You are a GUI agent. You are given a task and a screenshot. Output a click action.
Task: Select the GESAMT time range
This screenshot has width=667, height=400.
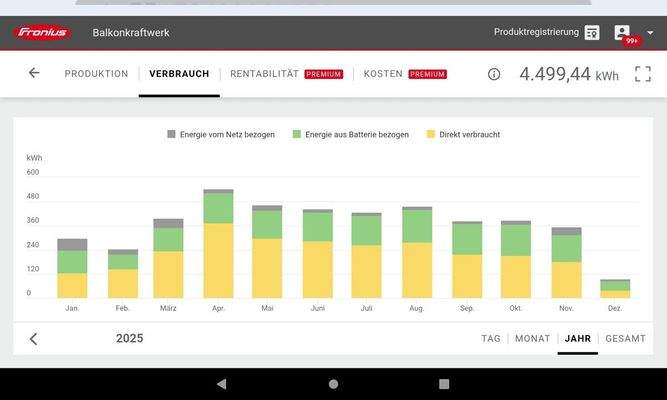point(625,339)
